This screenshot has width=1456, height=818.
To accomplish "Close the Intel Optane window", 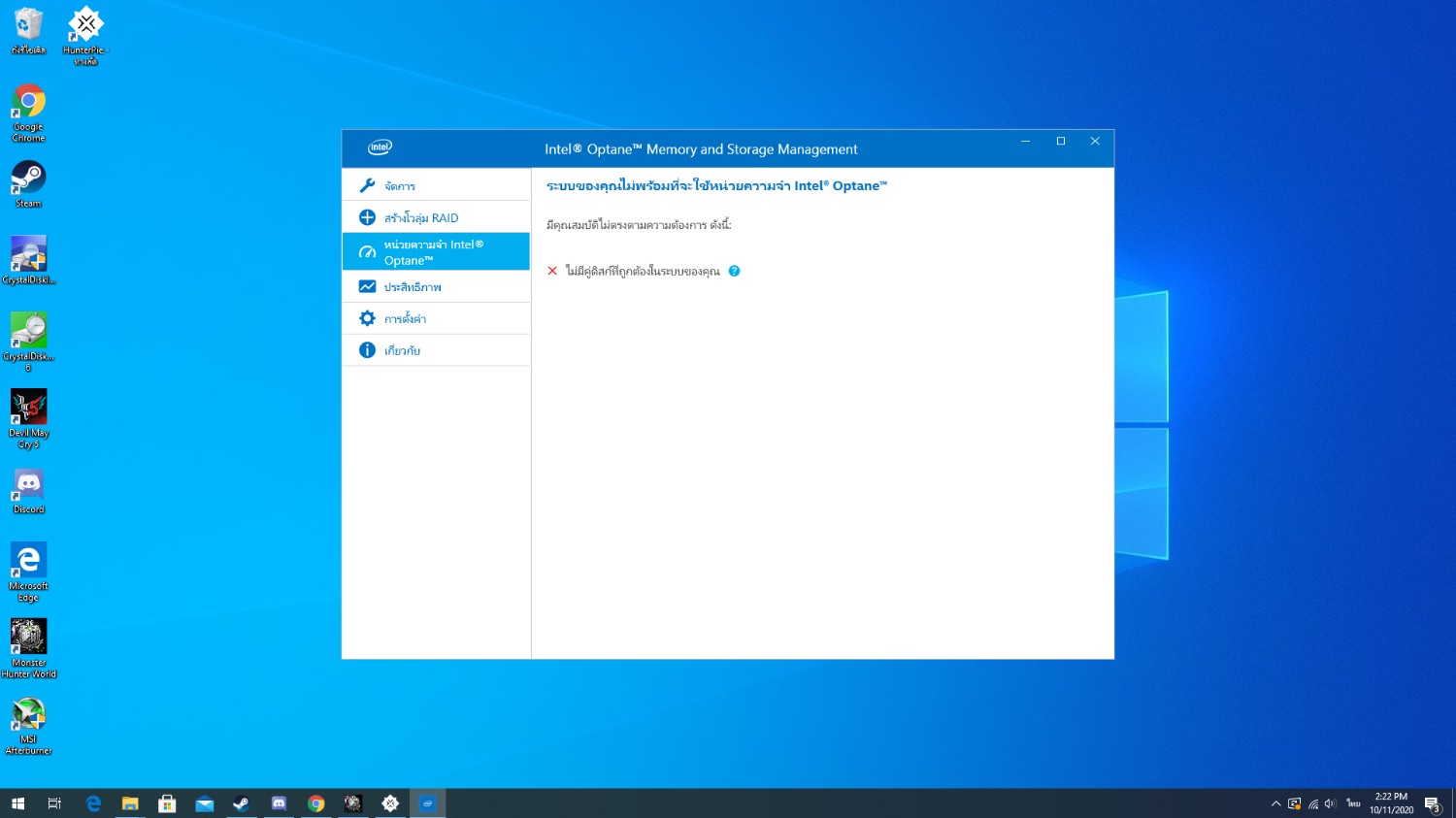I will [x=1095, y=142].
